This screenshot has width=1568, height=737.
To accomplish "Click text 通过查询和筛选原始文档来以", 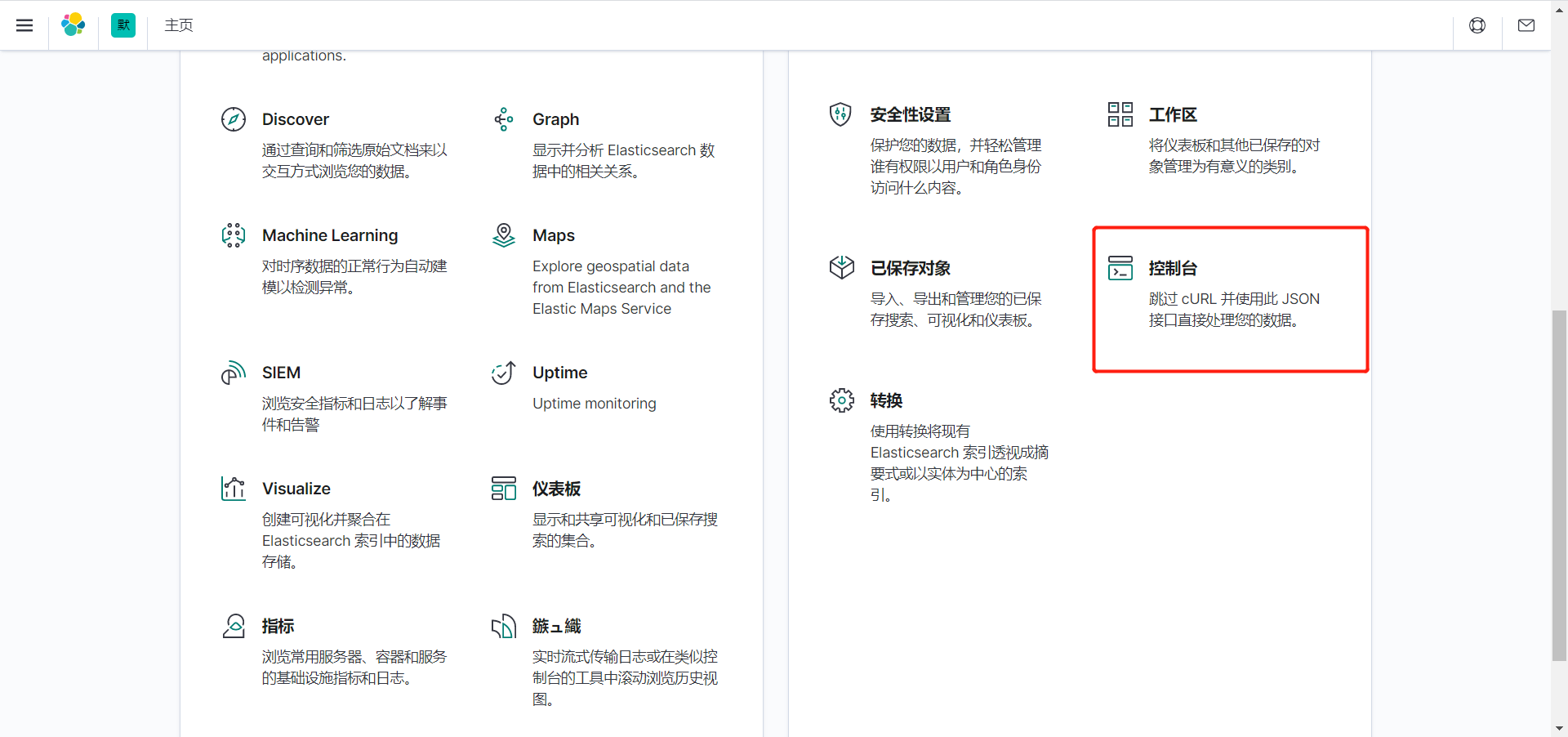I will 354,150.
